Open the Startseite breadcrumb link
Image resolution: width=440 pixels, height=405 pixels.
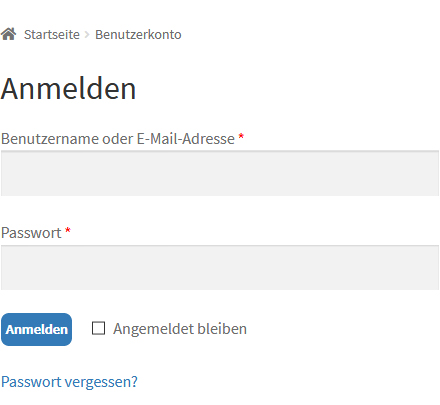coord(52,34)
